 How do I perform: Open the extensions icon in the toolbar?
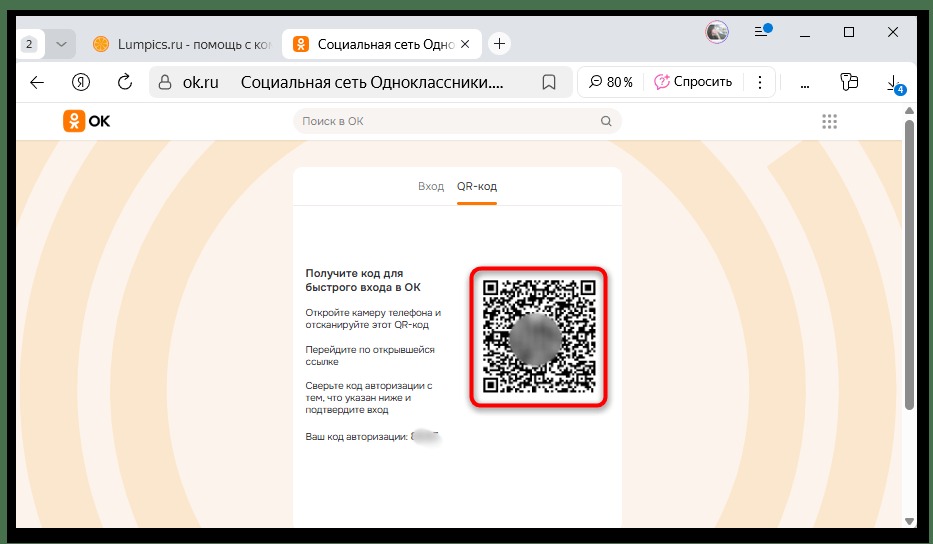point(849,82)
